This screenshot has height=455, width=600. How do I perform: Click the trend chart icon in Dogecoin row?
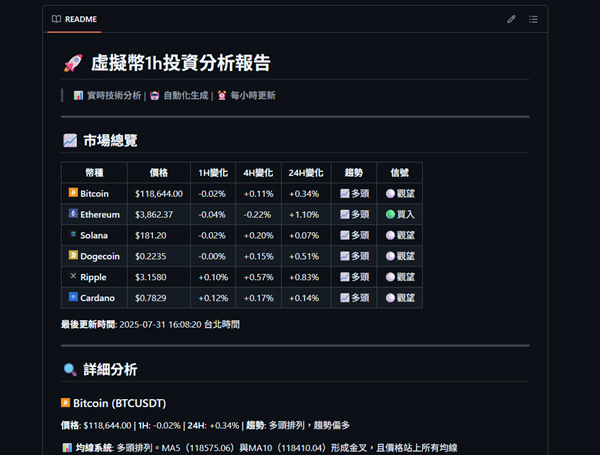pyautogui.click(x=345, y=256)
